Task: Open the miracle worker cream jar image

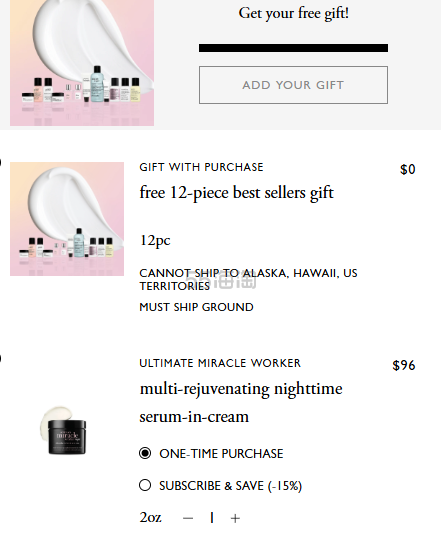Action: click(63, 430)
